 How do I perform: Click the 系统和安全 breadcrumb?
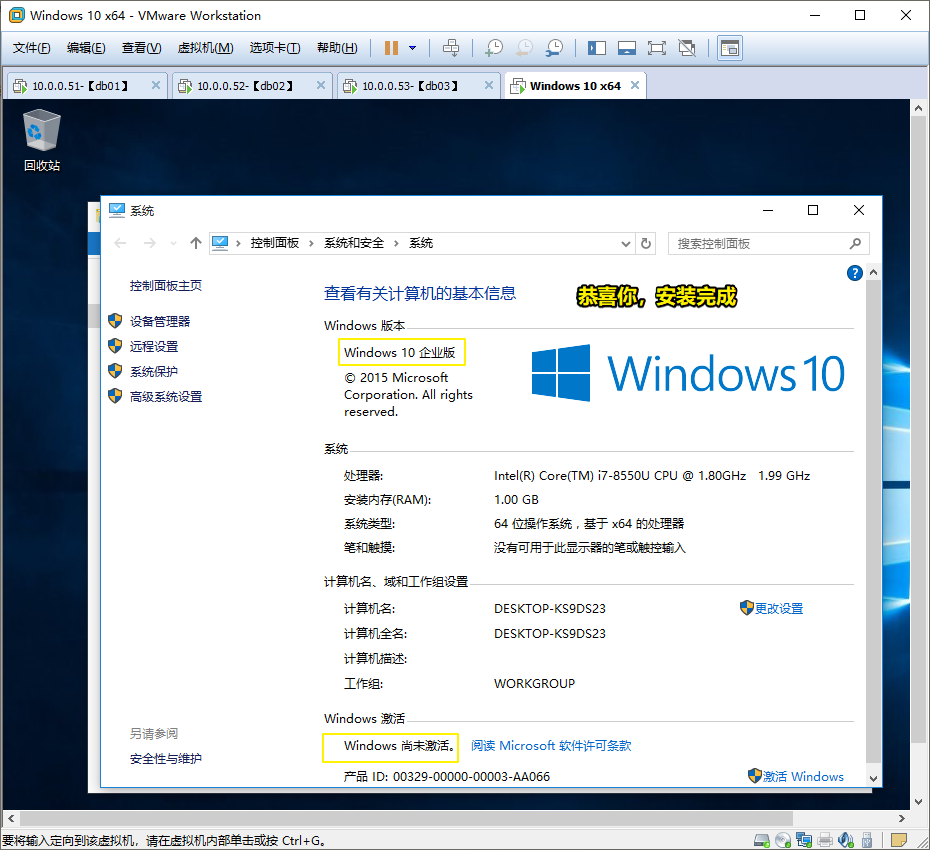[x=354, y=243]
